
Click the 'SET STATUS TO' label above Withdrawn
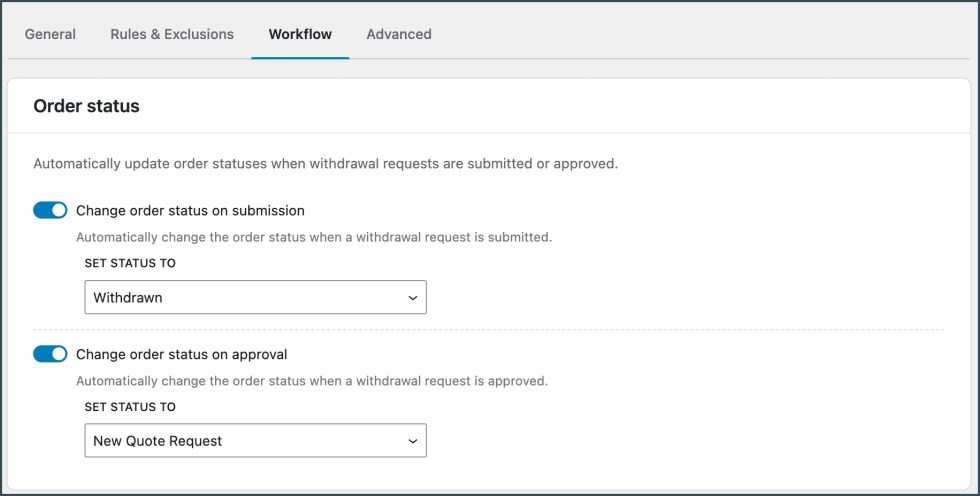click(x=130, y=264)
